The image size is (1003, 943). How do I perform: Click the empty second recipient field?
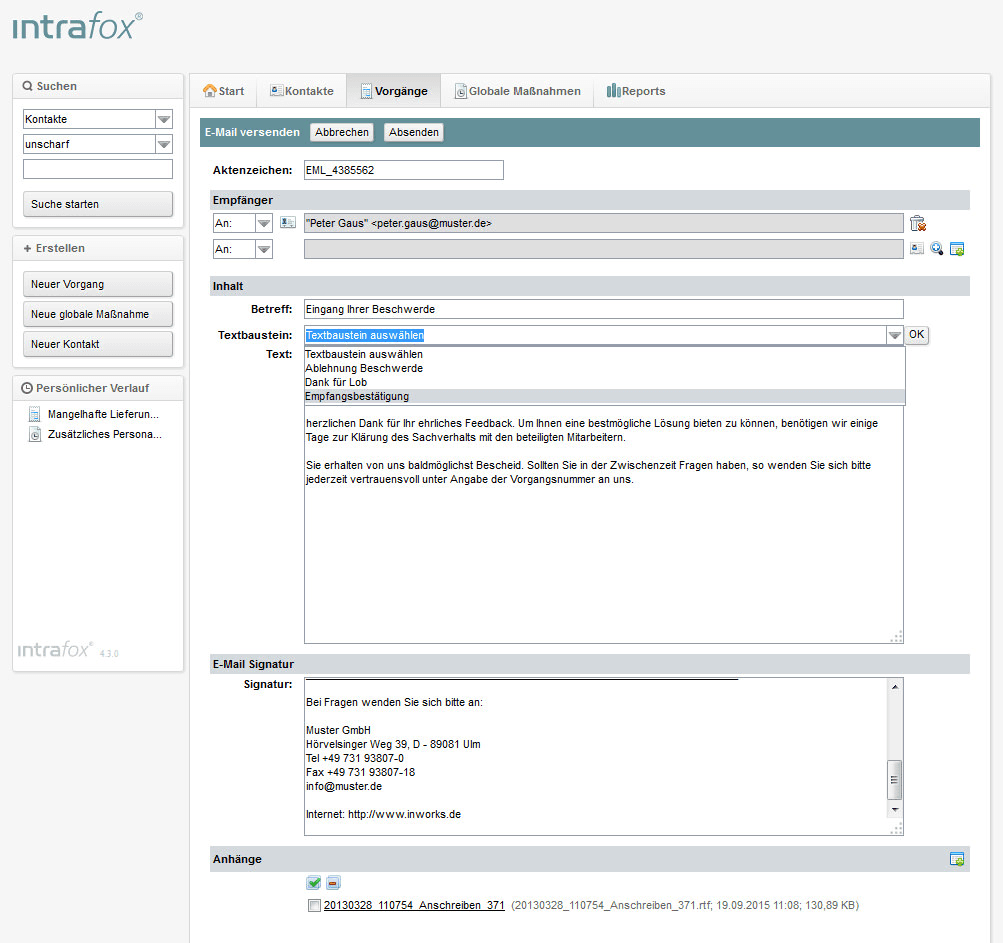tap(604, 249)
